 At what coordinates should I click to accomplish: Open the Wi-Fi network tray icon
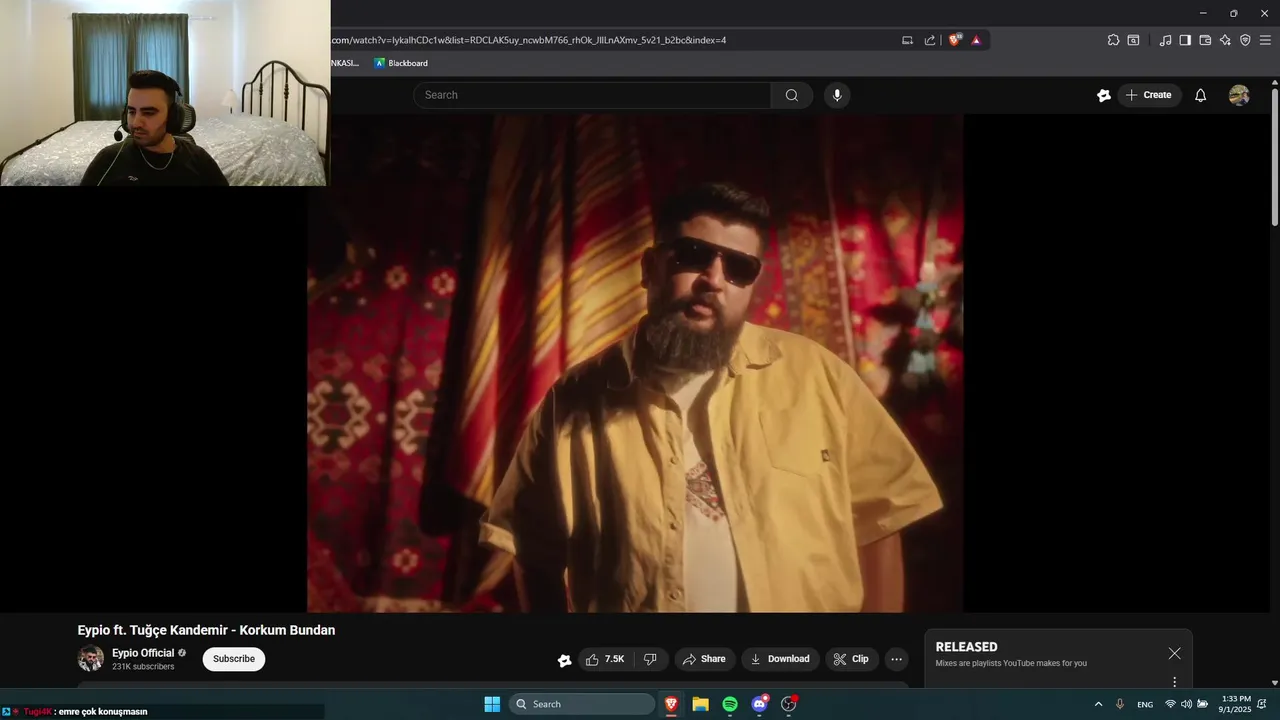click(1170, 704)
